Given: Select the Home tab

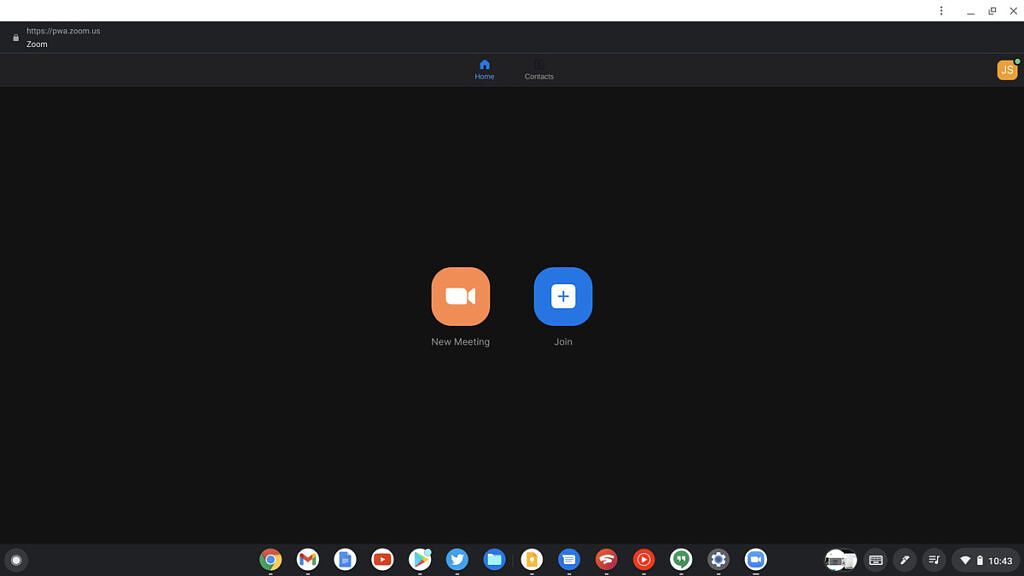Looking at the screenshot, I should click(x=484, y=69).
